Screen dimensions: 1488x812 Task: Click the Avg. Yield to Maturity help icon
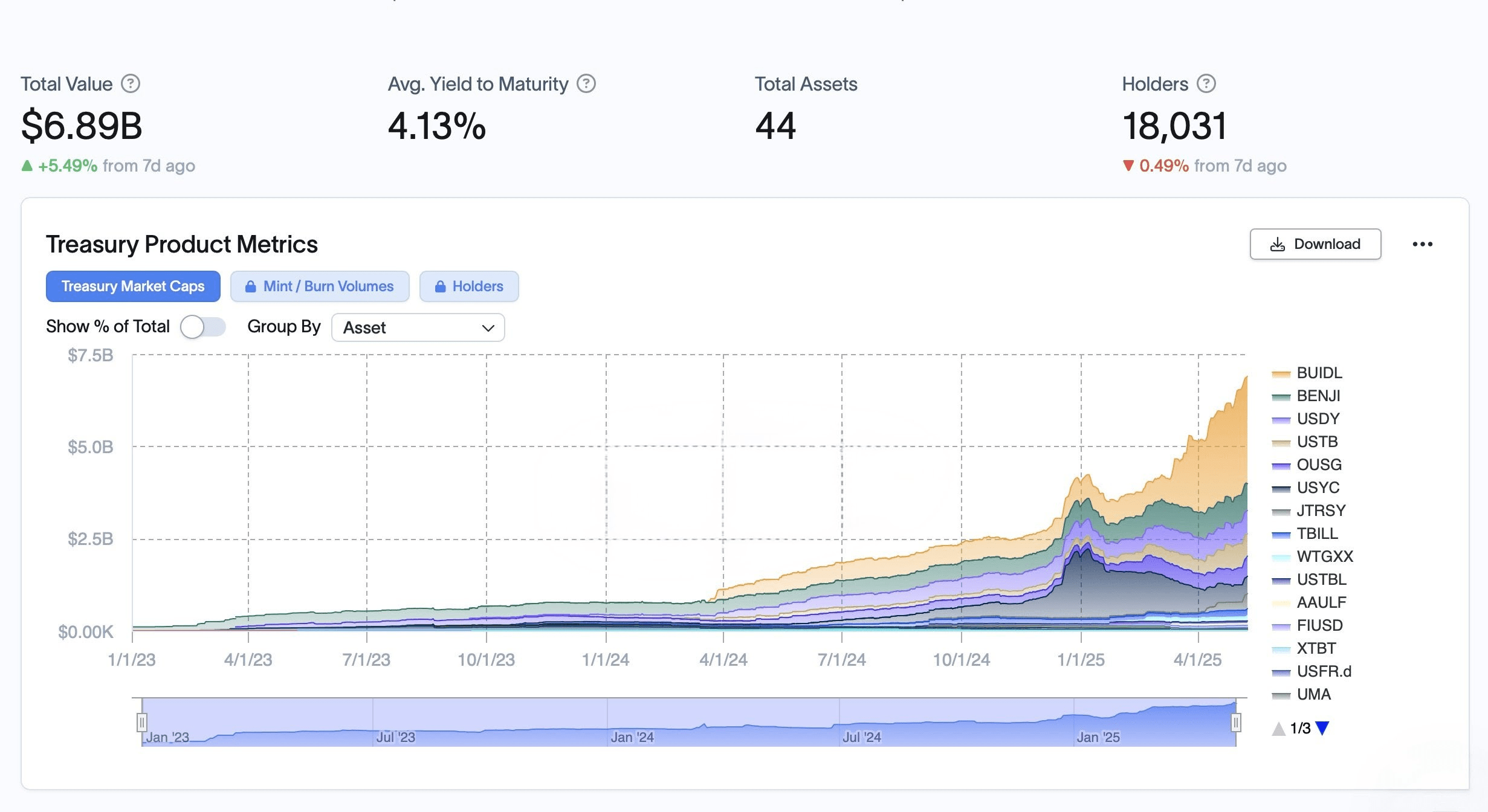pos(586,83)
